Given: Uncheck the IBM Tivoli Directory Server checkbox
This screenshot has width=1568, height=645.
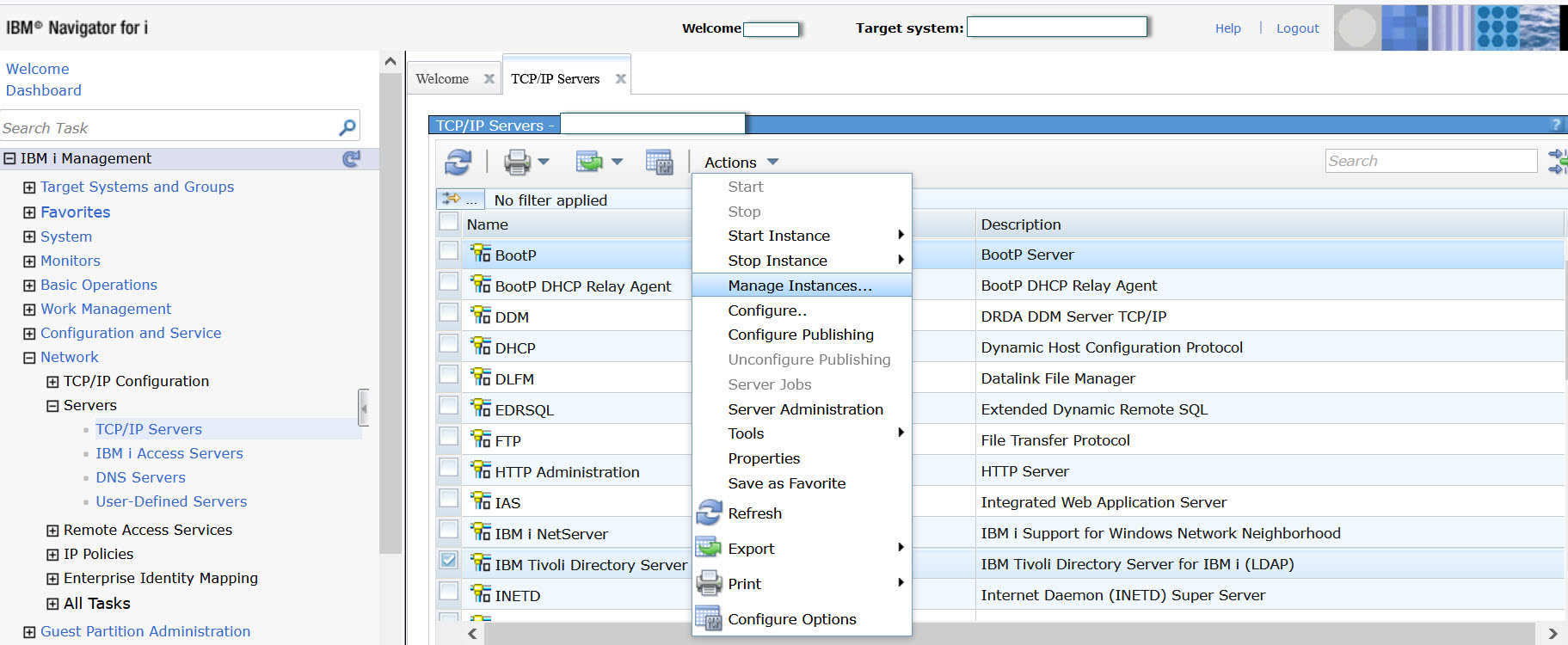Looking at the screenshot, I should 448,560.
